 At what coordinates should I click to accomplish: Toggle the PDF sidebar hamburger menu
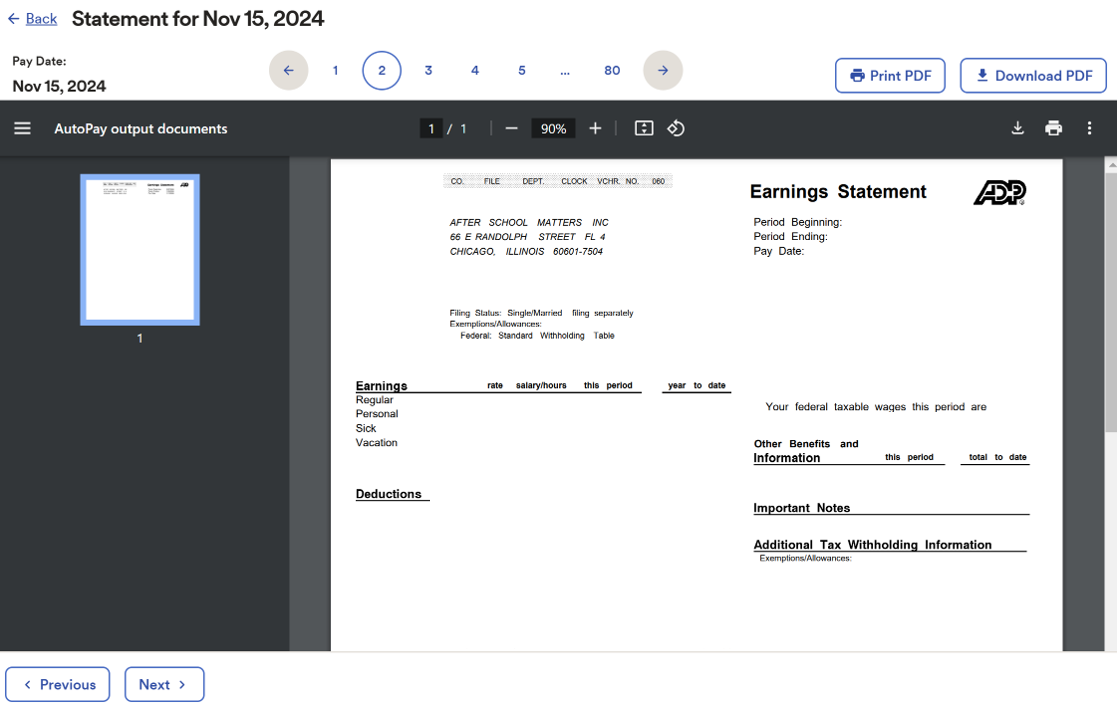click(x=22, y=128)
